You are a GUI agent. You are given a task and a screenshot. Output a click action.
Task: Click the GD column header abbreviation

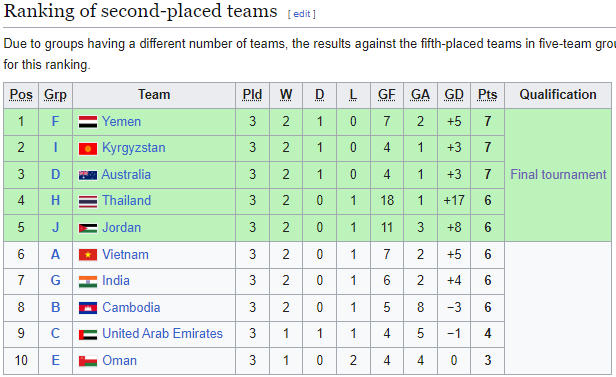click(454, 95)
